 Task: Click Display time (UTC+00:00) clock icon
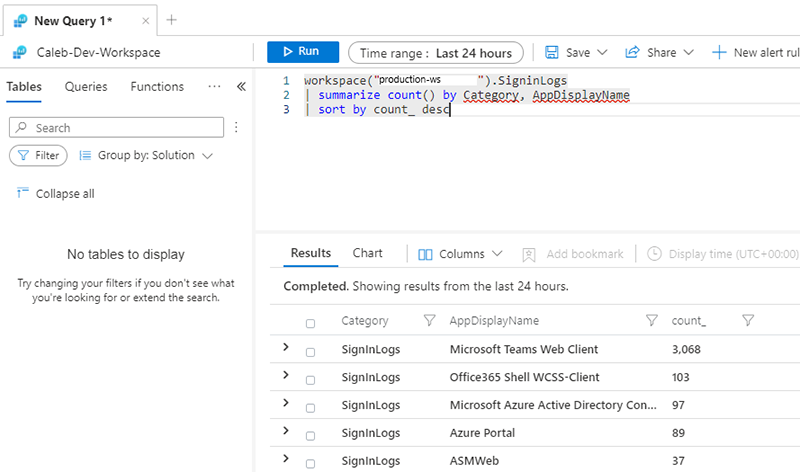(x=654, y=254)
